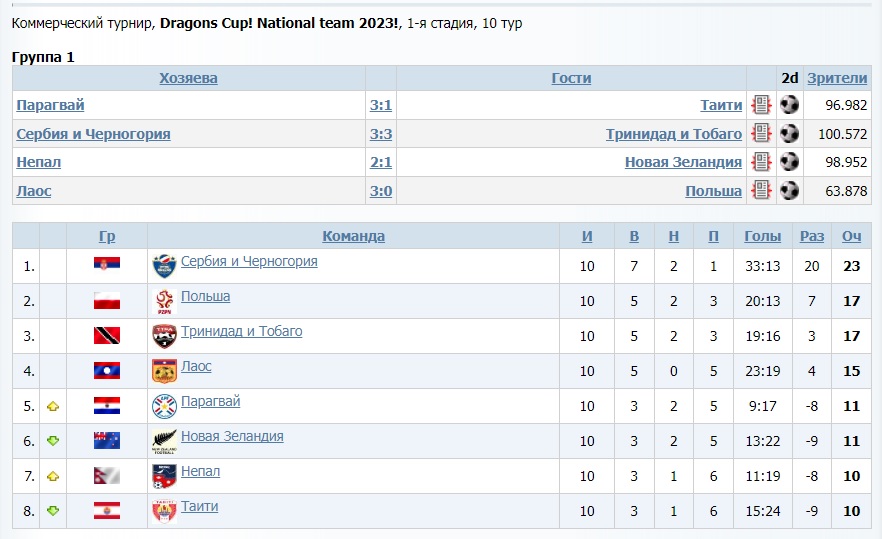The width and height of the screenshot is (882, 539).
Task: Click the Польша team crest icon
Action: pyautogui.click(x=164, y=300)
